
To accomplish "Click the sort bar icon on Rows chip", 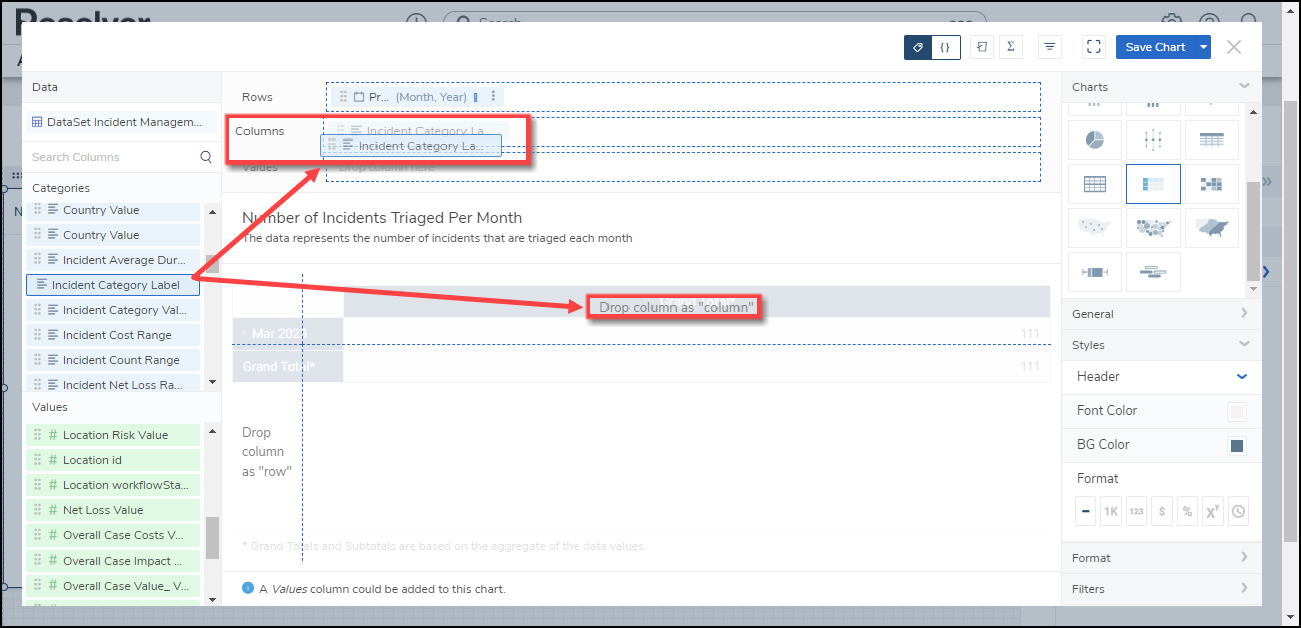I will 476,97.
